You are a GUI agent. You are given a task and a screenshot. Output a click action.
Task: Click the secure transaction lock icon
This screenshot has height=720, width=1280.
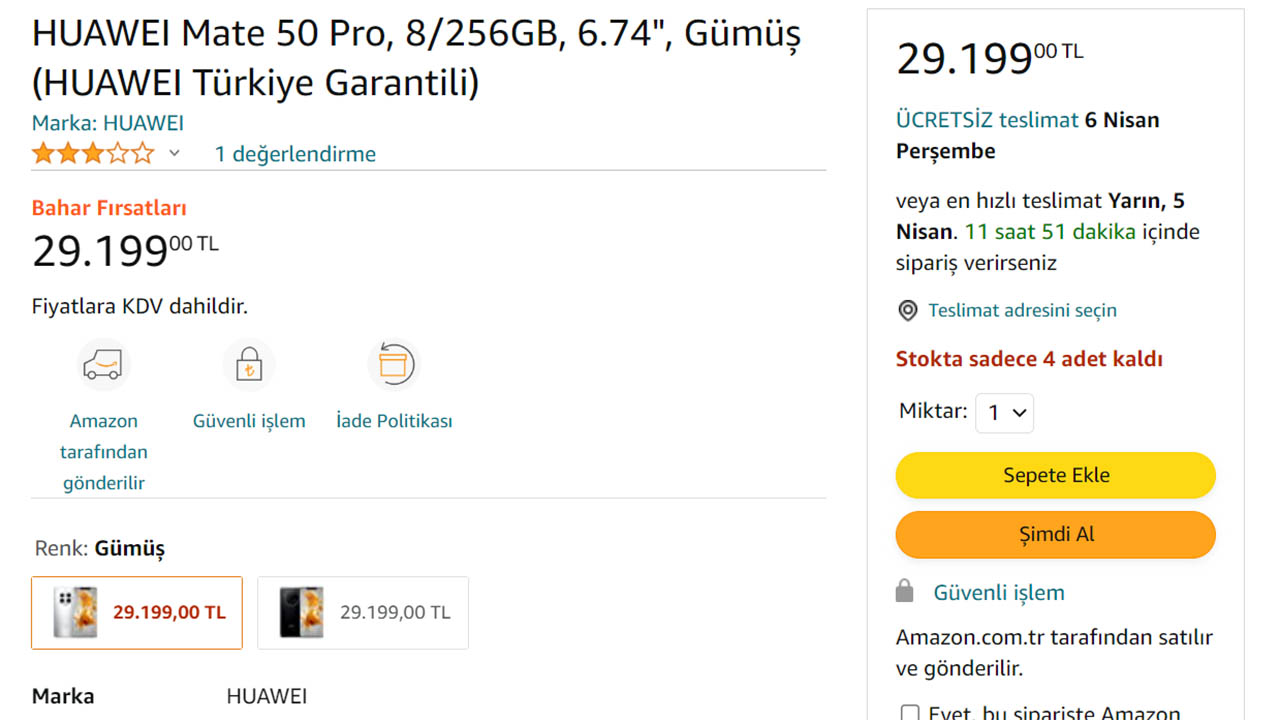click(248, 365)
